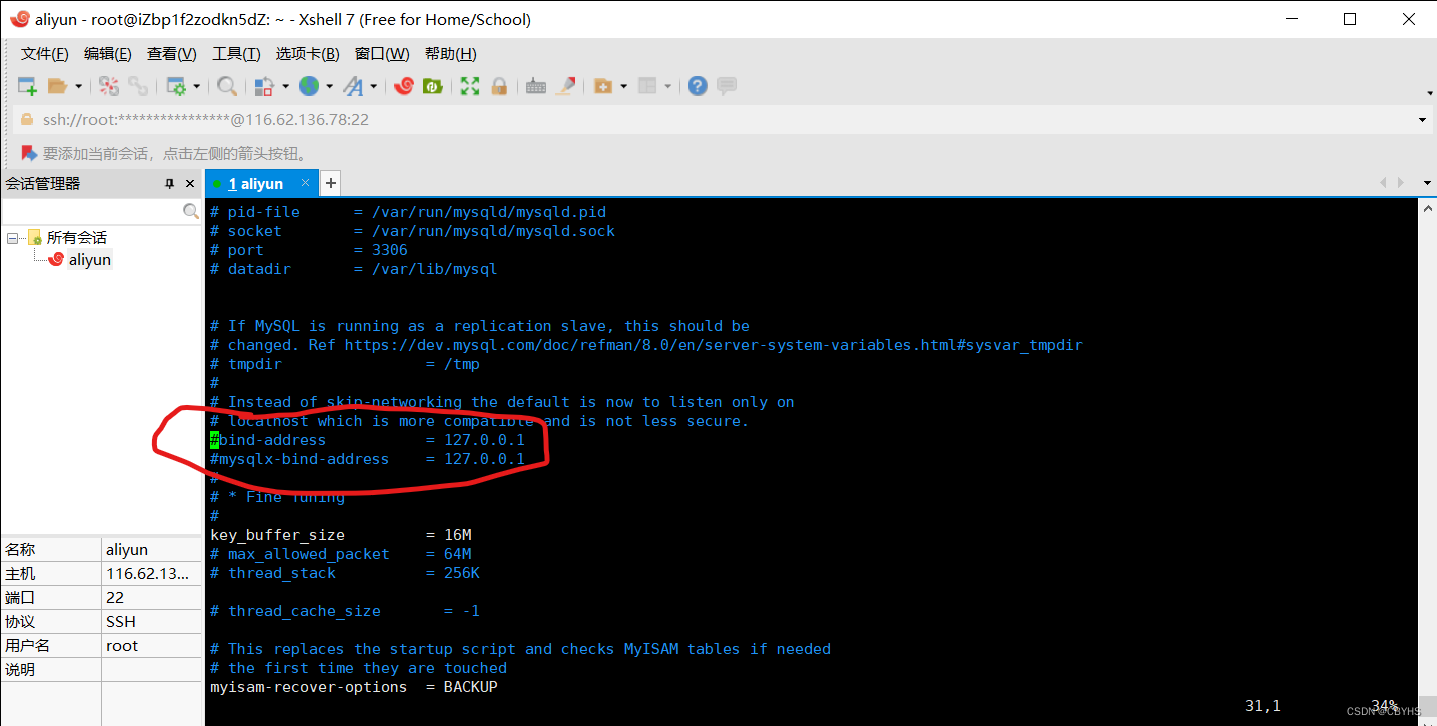Viewport: 1437px width, 726px height.
Task: Select the aliyun session in the tree
Action: tap(88, 259)
